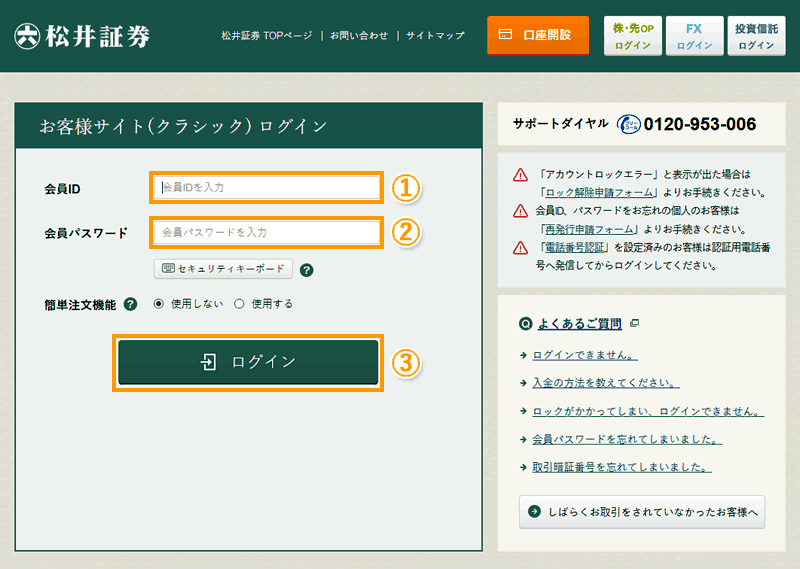Open 松井証券 TOPページ menu link
Image resolution: width=800 pixels, height=569 pixels.
tap(267, 36)
